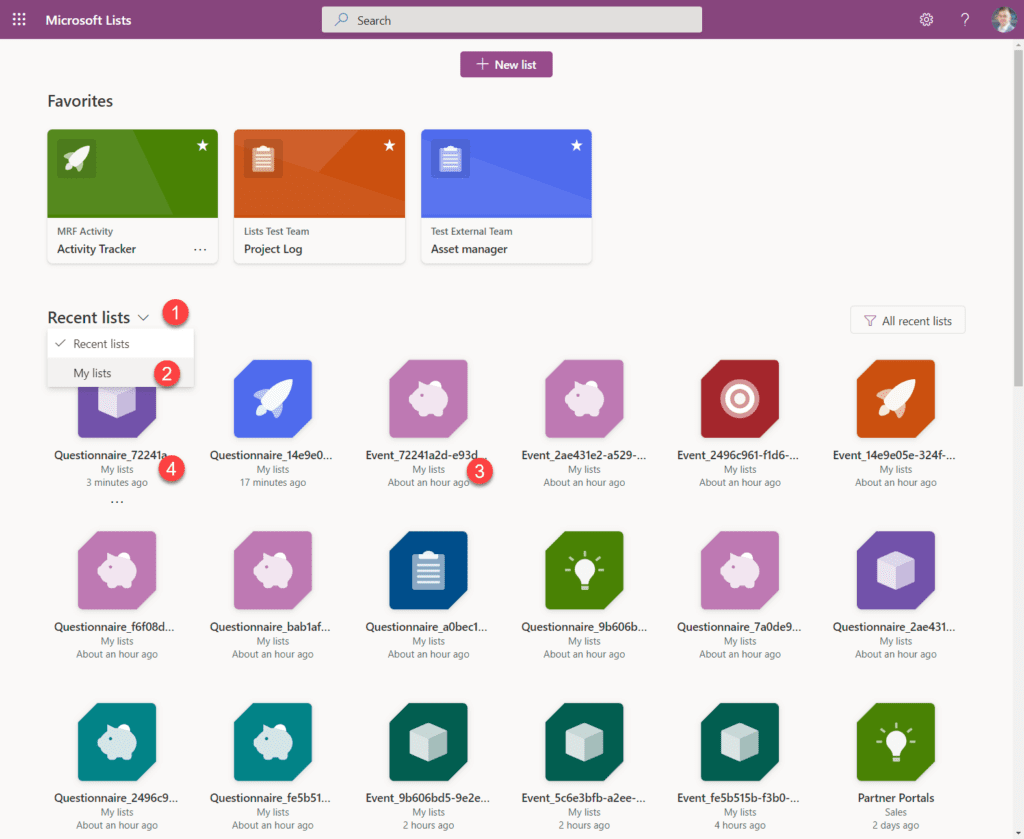
Task: Unfavorite the Asset manager star
Action: [577, 146]
